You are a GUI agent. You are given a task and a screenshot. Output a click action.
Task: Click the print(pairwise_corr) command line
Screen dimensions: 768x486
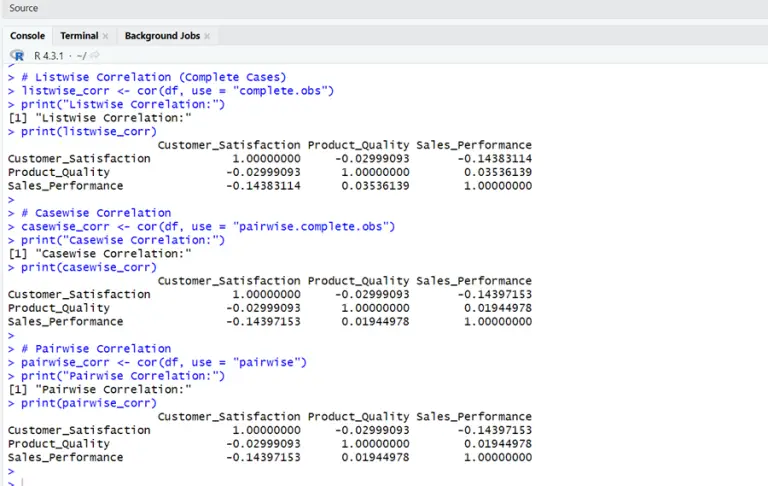(89, 403)
